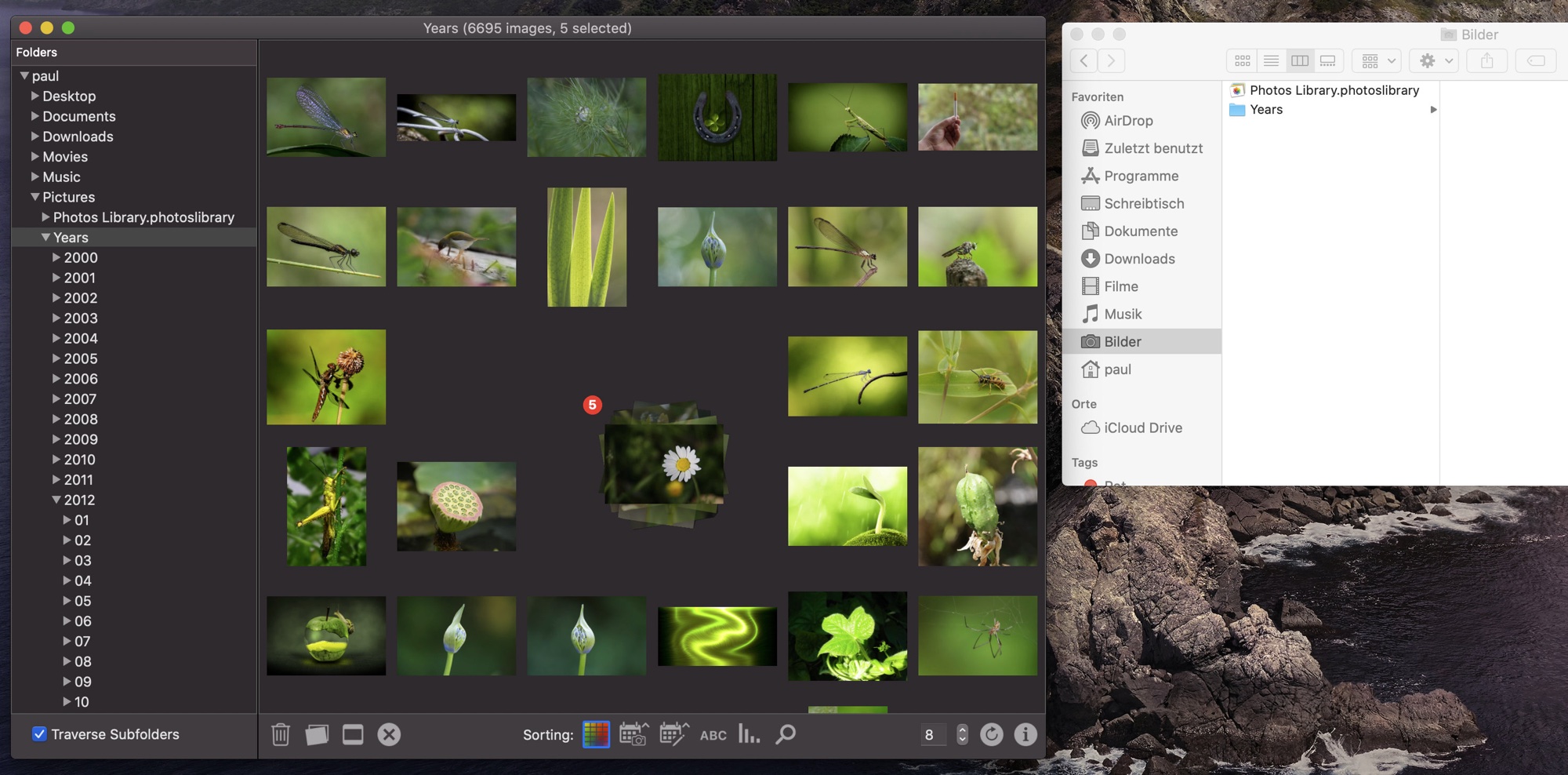The image size is (1568, 775).
Task: Select the lotus seed pod thumbnail
Action: 456,506
